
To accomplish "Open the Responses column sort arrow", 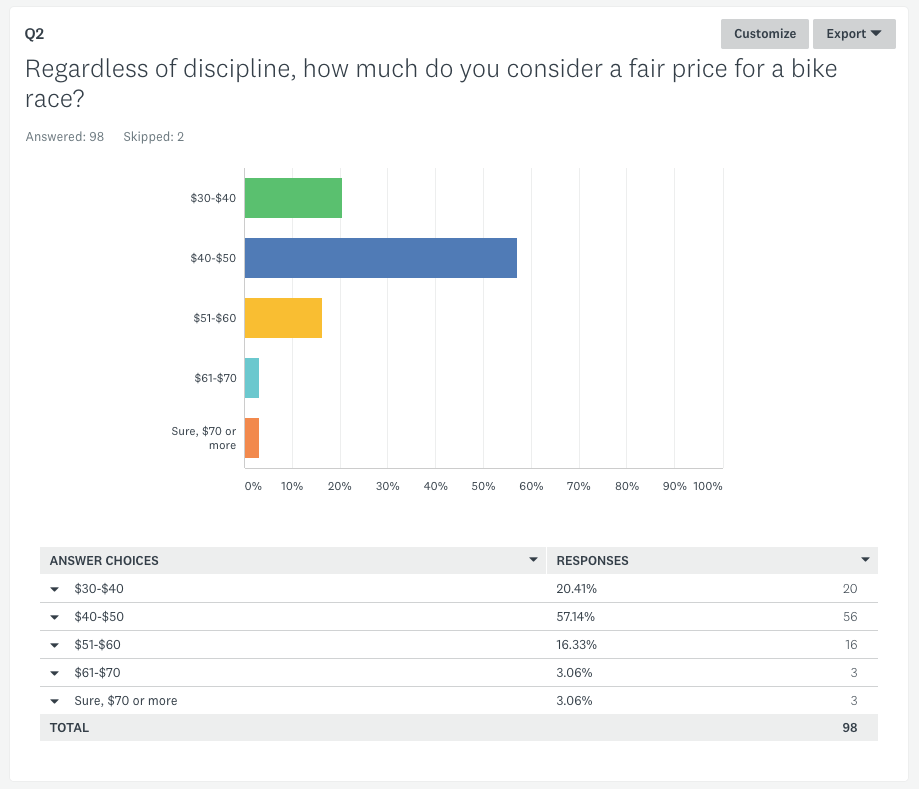I will [x=865, y=560].
